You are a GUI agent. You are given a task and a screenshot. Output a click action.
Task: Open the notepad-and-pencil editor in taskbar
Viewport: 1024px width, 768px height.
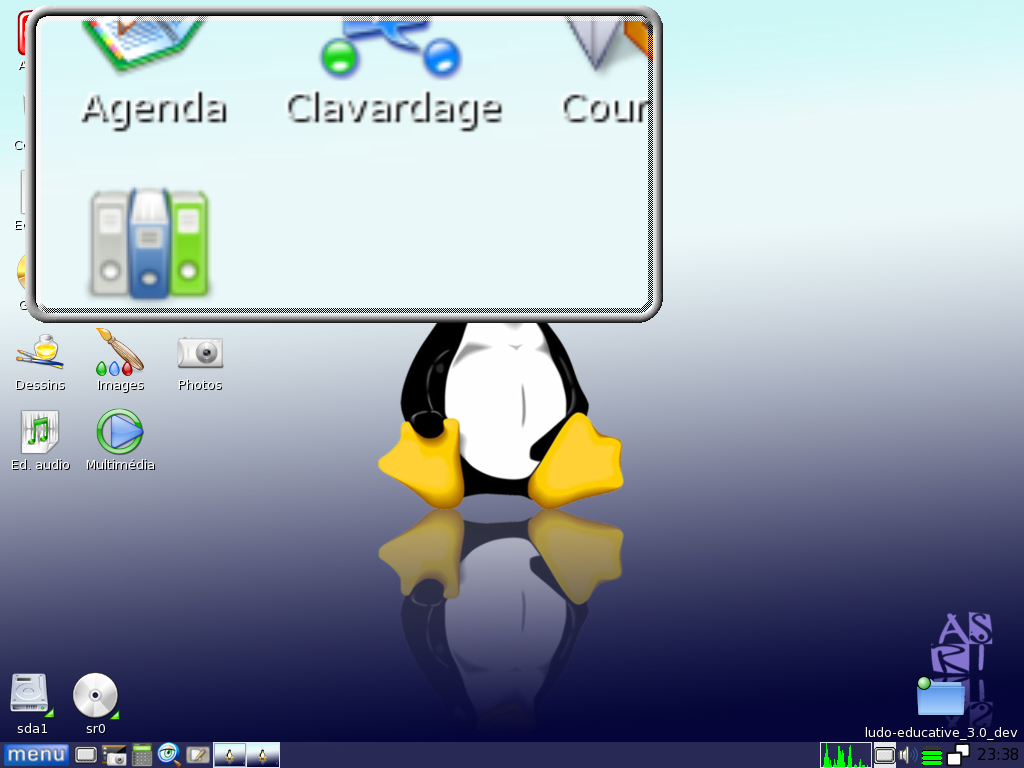(x=198, y=756)
